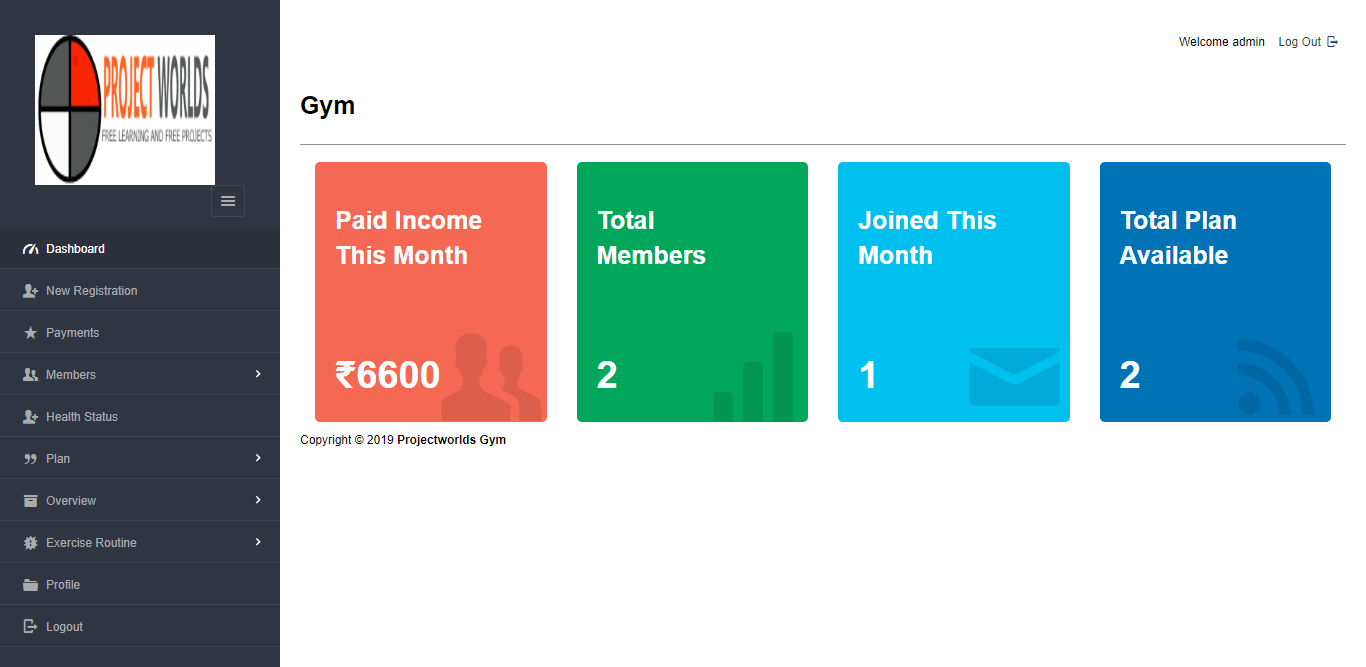Screen dimensions: 1366x667
Task: Click the Plan quote-mark icon
Action: click(30, 459)
